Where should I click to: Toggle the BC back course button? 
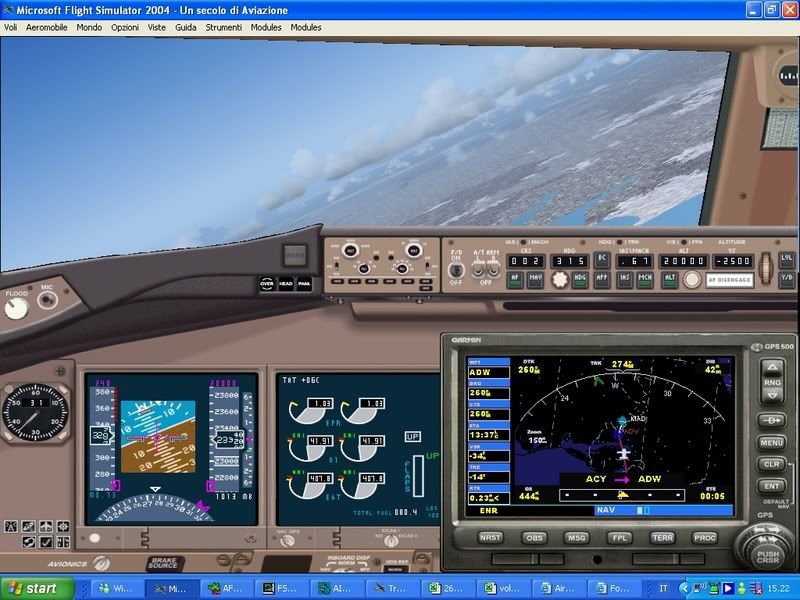(602, 259)
